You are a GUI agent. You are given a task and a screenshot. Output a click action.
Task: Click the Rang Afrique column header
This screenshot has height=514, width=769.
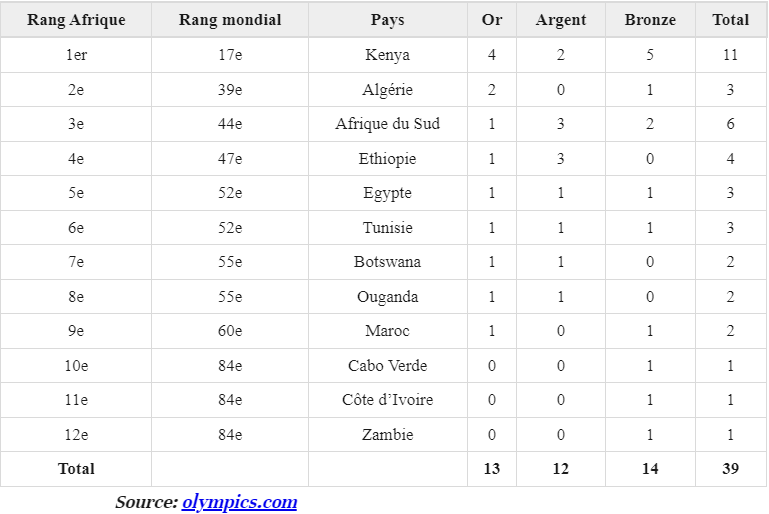(x=75, y=20)
